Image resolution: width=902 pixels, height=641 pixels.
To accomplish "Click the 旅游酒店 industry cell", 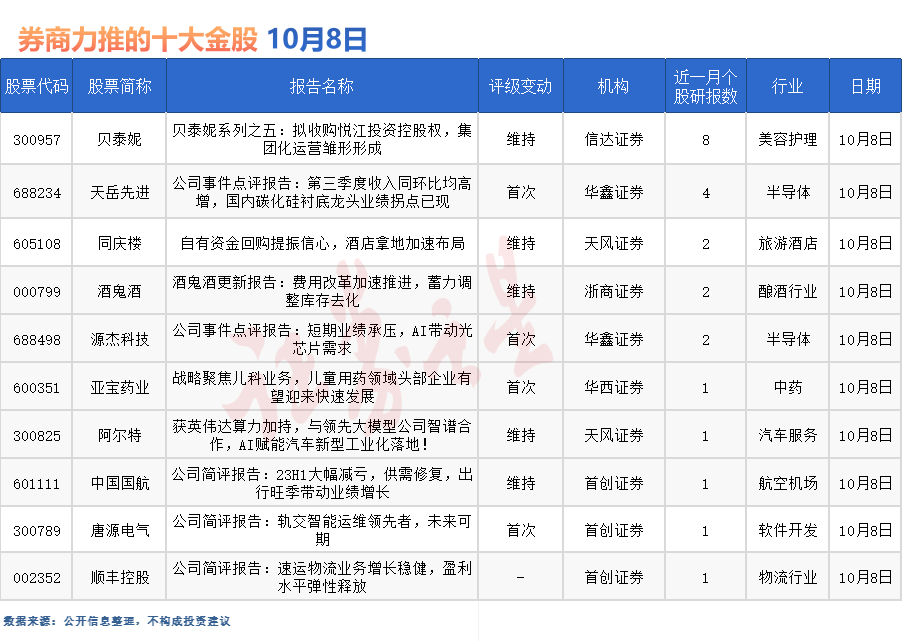I will (788, 243).
